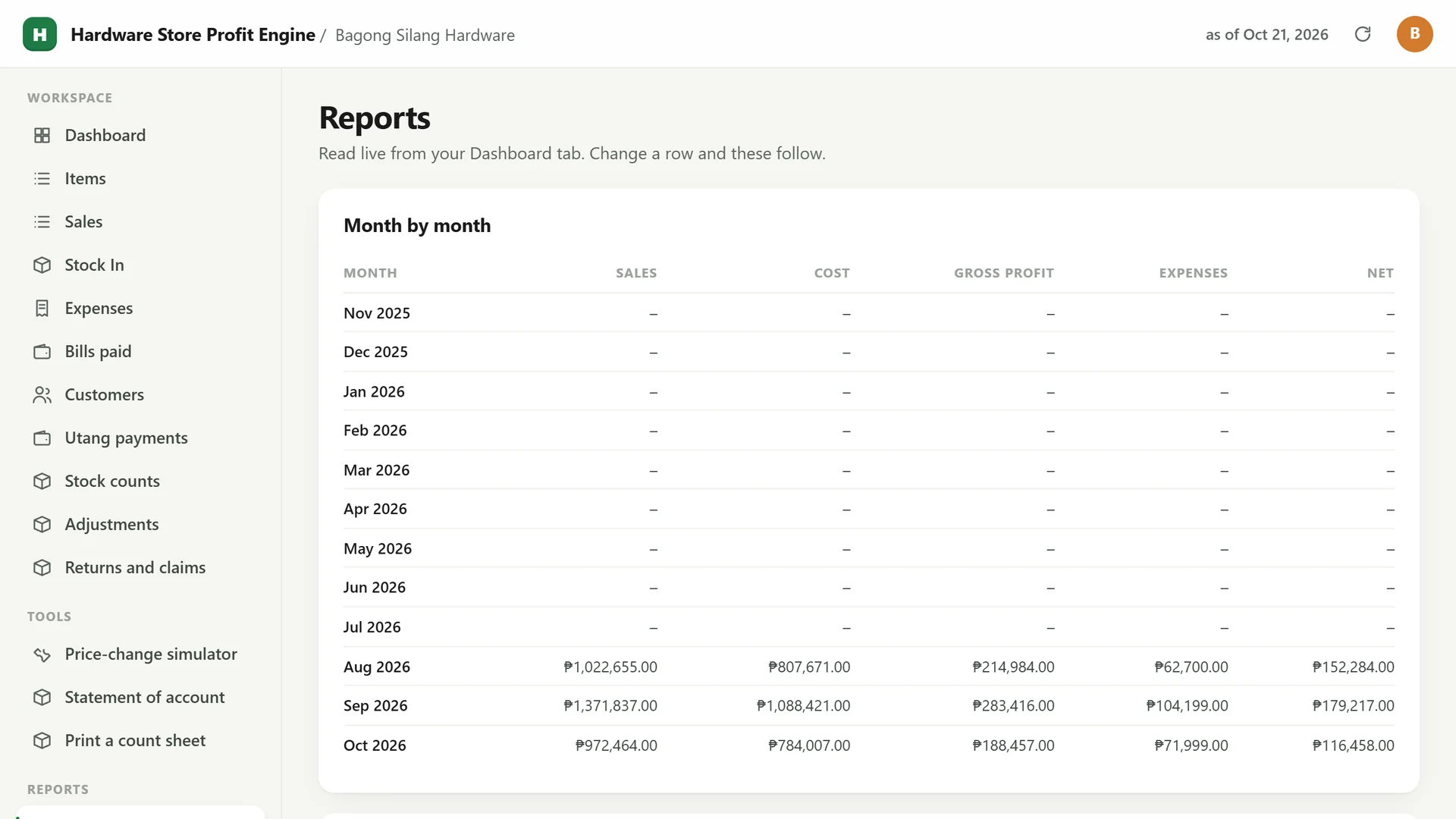Click the Sep 2026 net value ₱179,217.00
Screen dimensions: 1456x819
click(x=1353, y=705)
